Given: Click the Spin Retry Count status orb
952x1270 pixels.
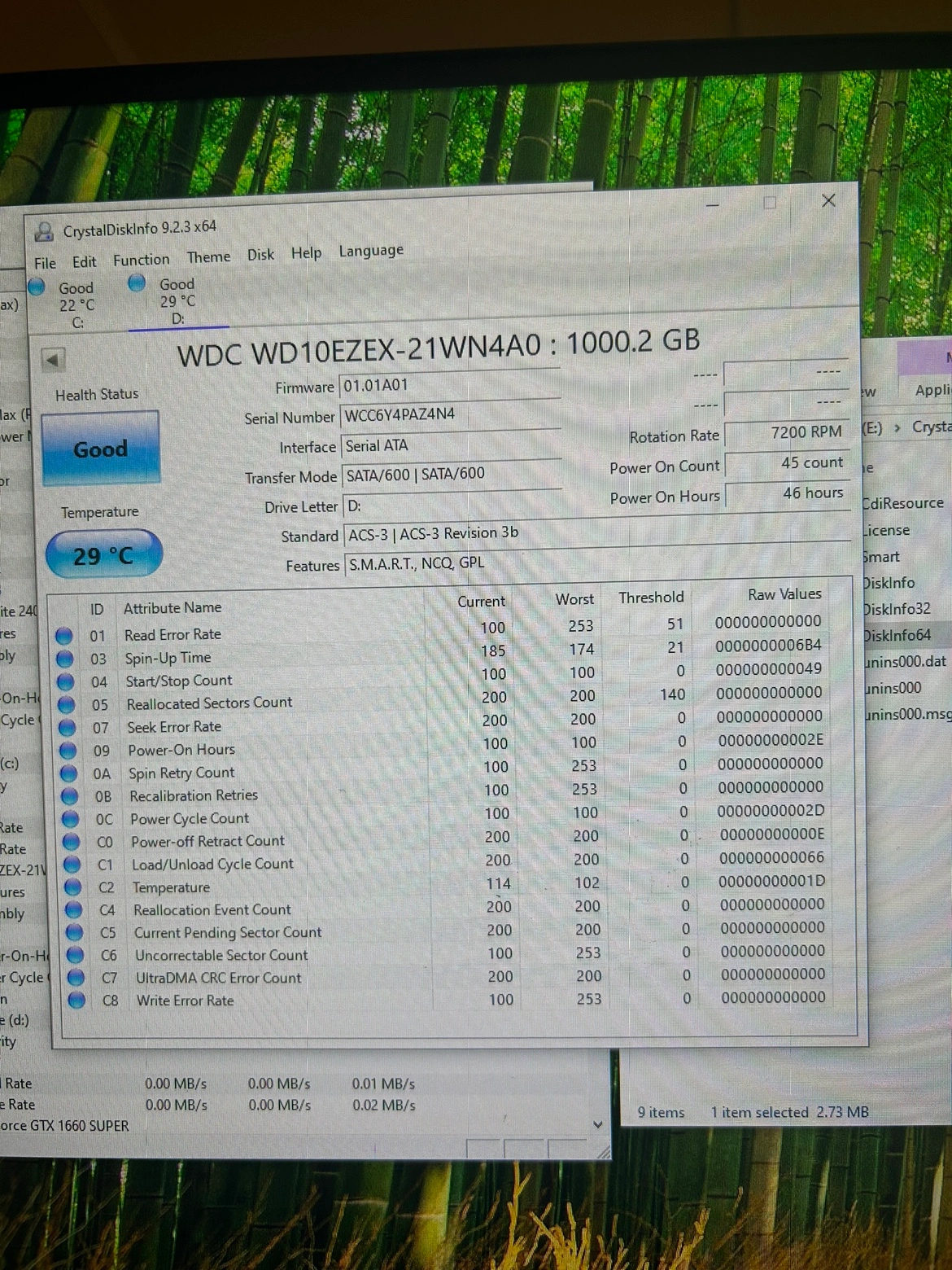Looking at the screenshot, I should point(69,773).
